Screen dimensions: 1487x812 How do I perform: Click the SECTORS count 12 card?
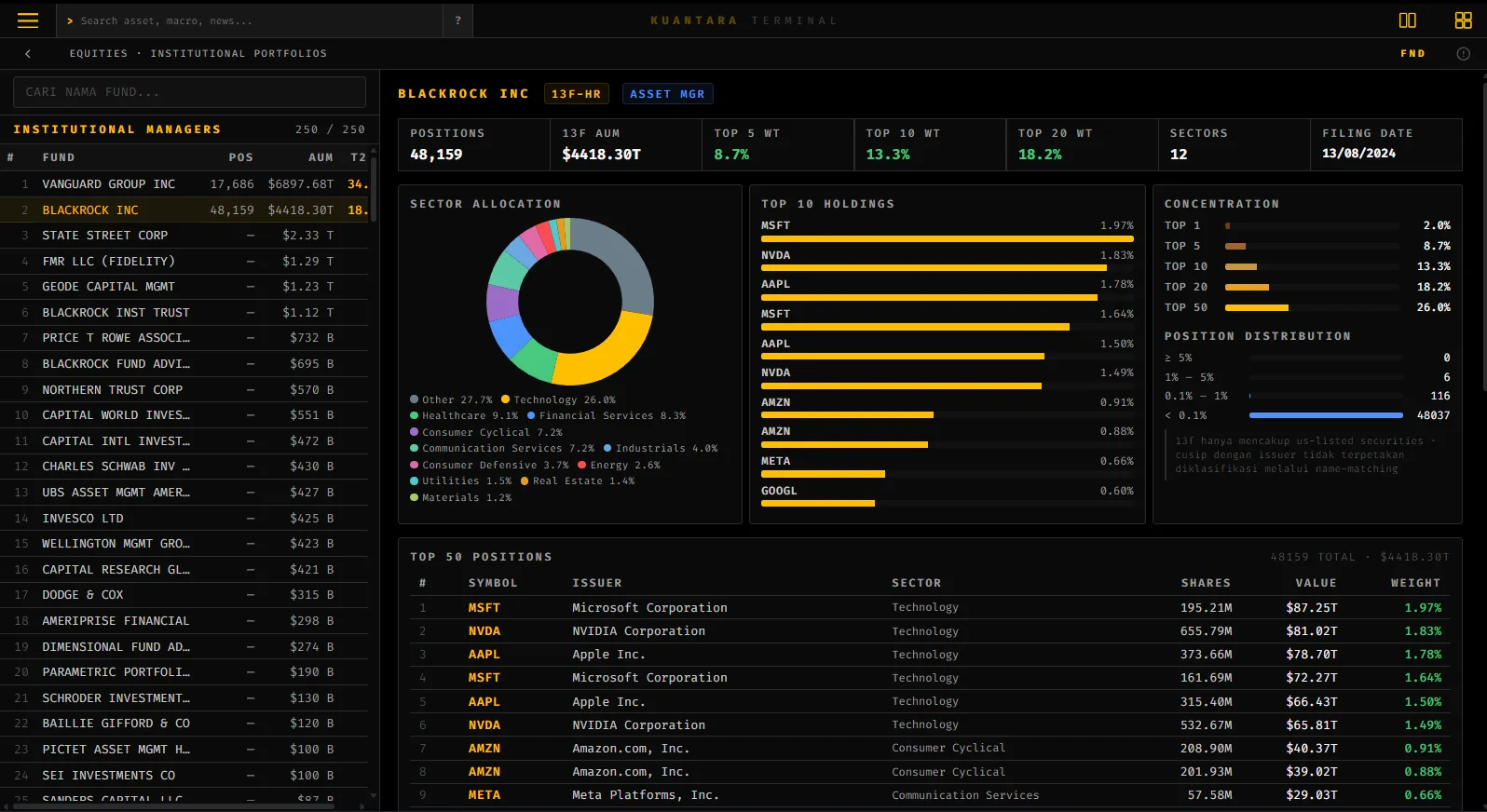tap(1234, 144)
